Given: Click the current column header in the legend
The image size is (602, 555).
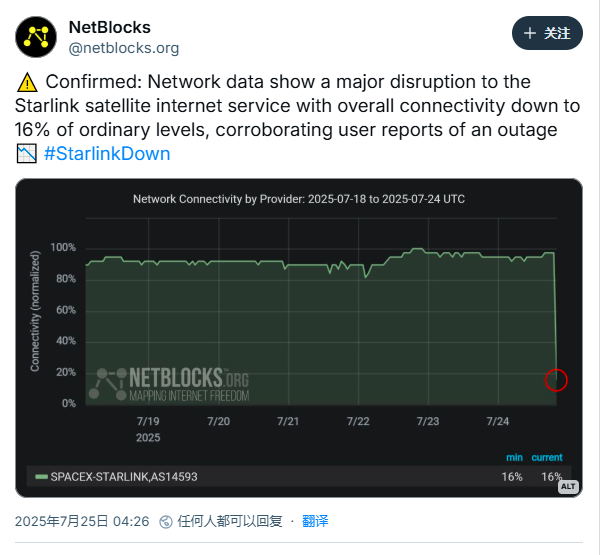Looking at the screenshot, I should pyautogui.click(x=547, y=458).
